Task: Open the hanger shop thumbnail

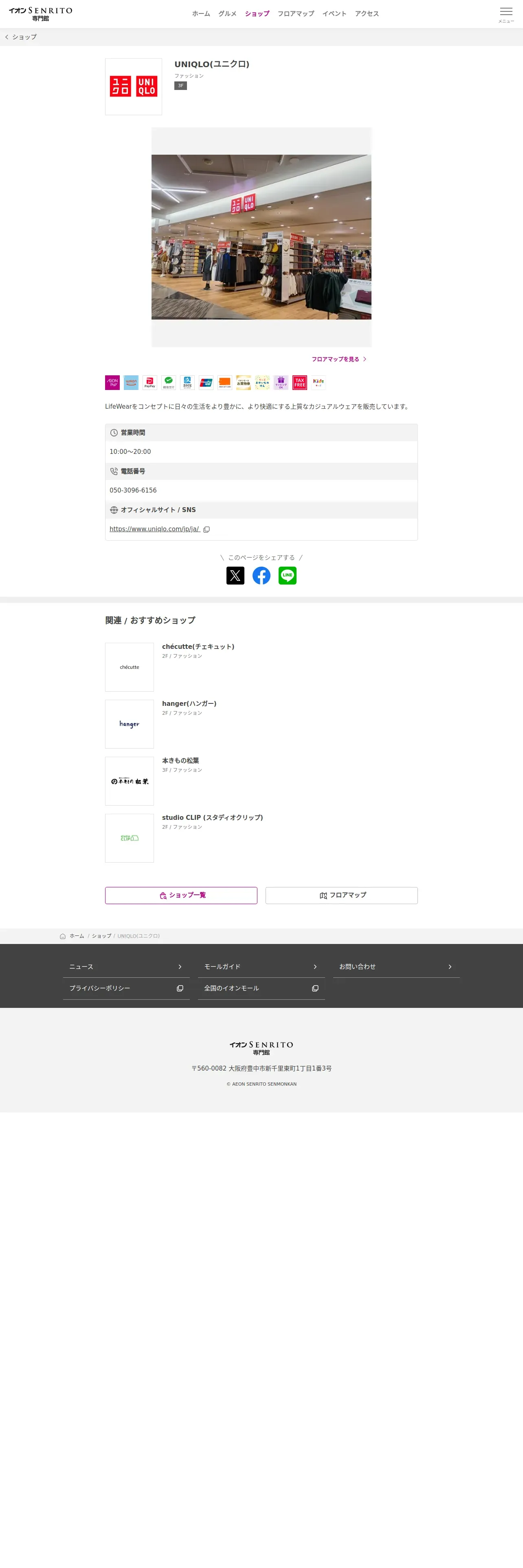Action: [x=130, y=724]
